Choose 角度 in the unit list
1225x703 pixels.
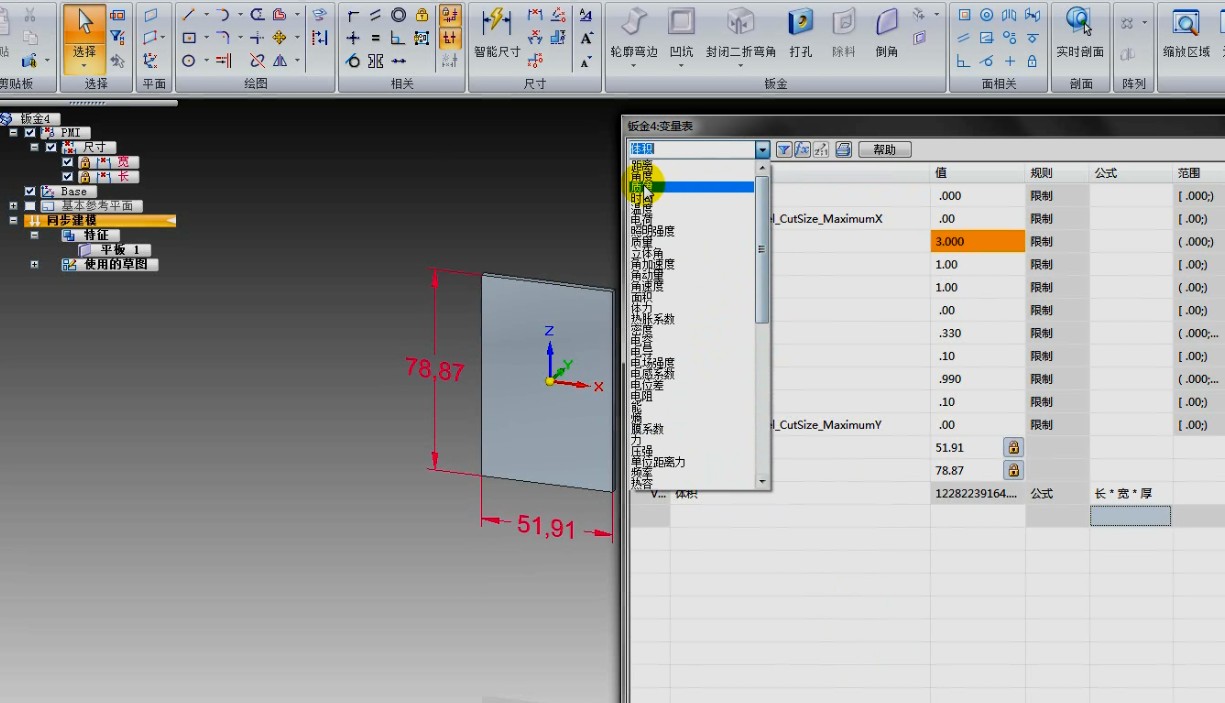click(x=641, y=175)
